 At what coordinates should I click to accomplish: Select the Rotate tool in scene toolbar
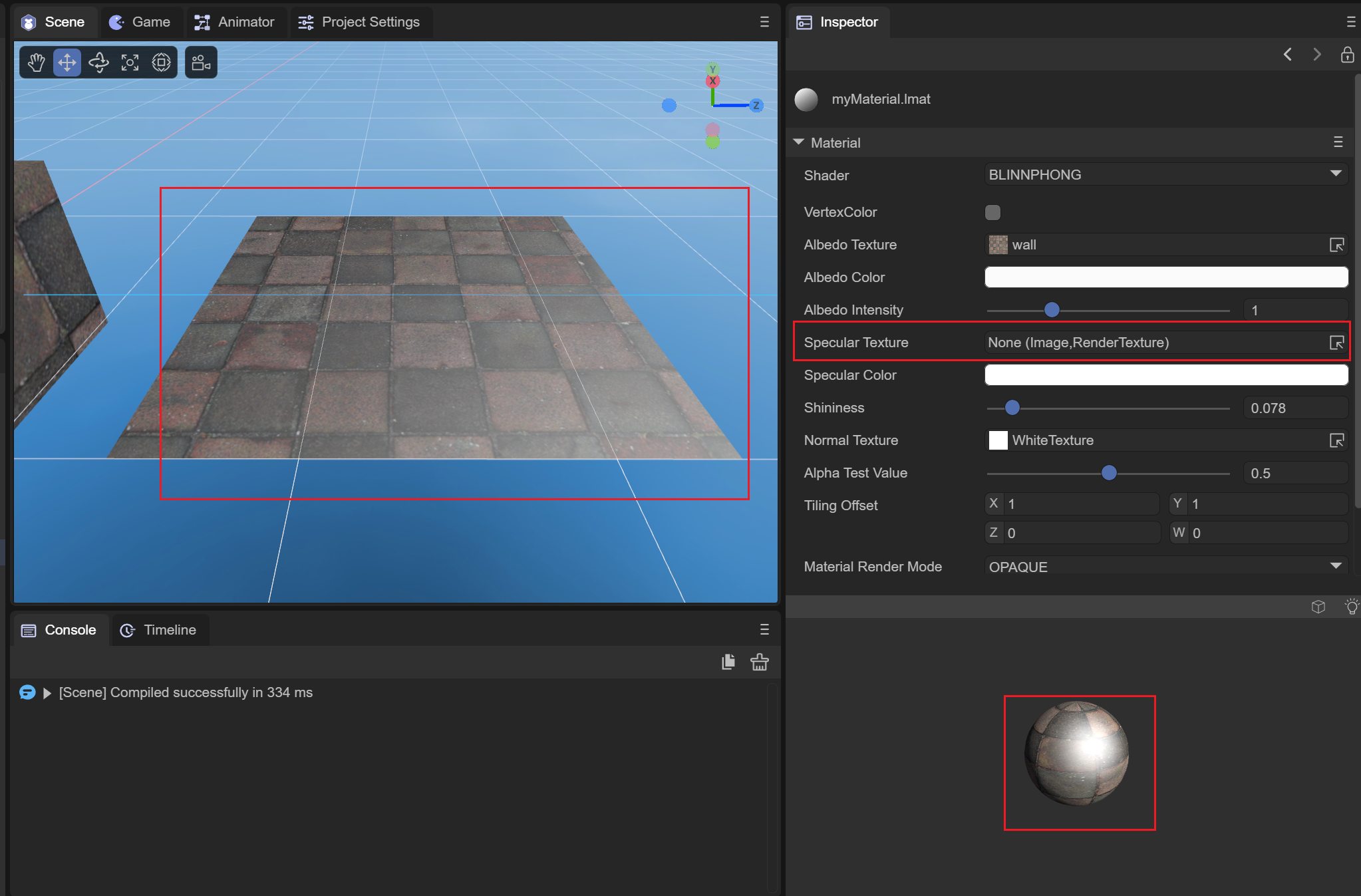98,63
